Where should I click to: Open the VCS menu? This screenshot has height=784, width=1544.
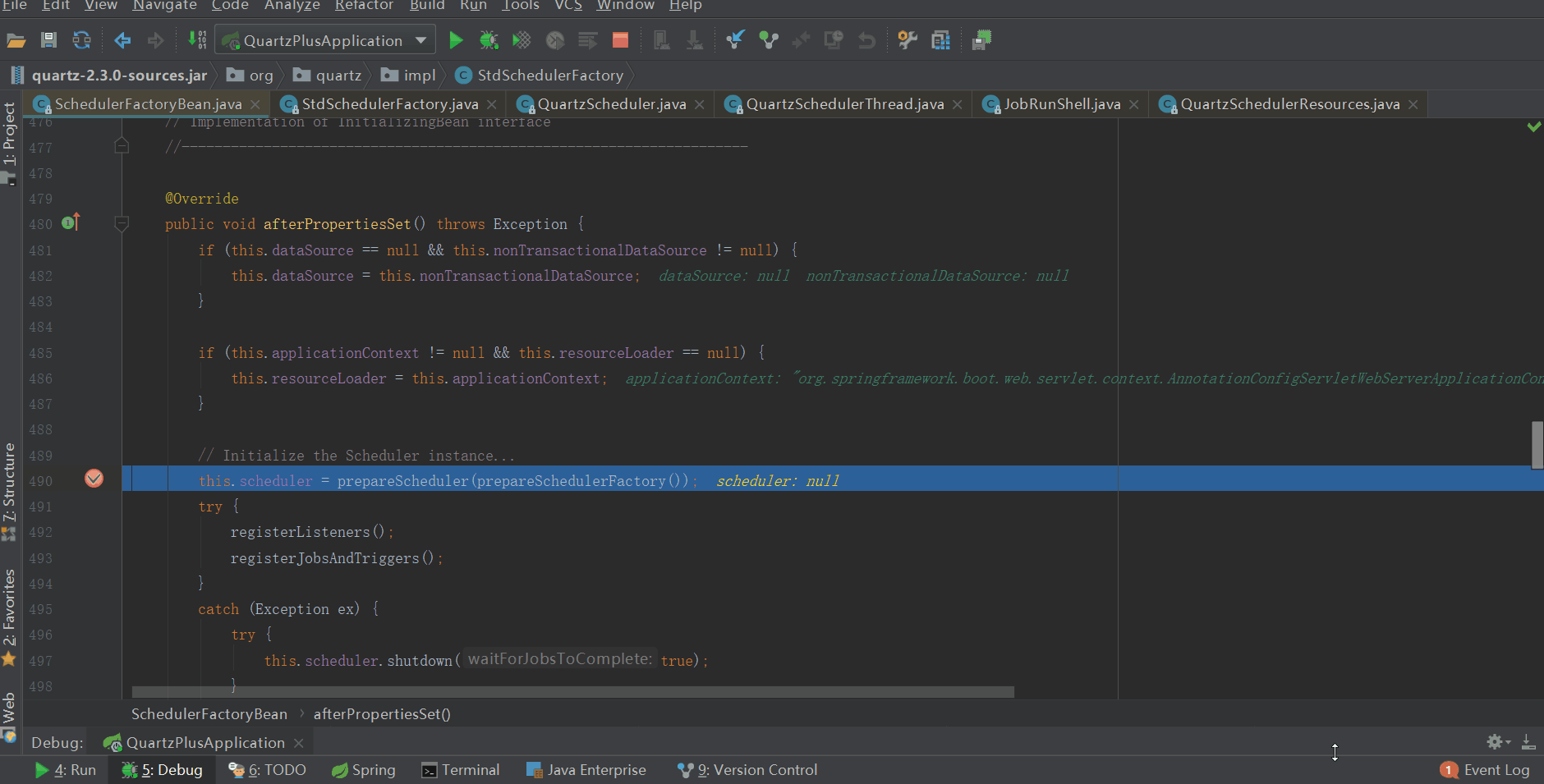click(568, 6)
